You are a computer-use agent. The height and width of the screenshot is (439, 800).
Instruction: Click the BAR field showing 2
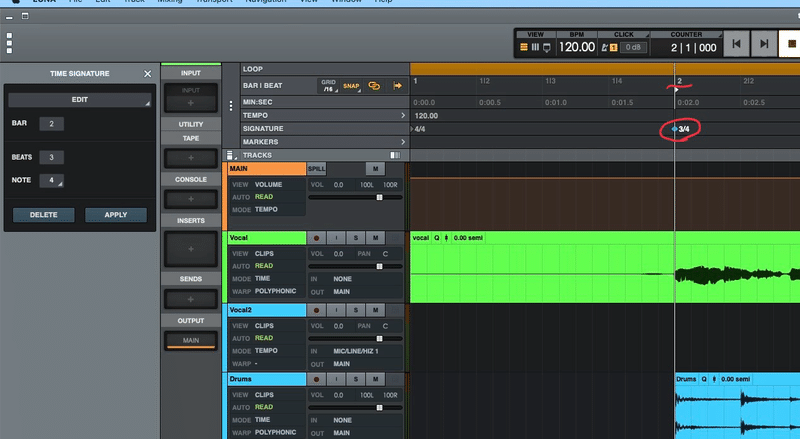(x=51, y=124)
